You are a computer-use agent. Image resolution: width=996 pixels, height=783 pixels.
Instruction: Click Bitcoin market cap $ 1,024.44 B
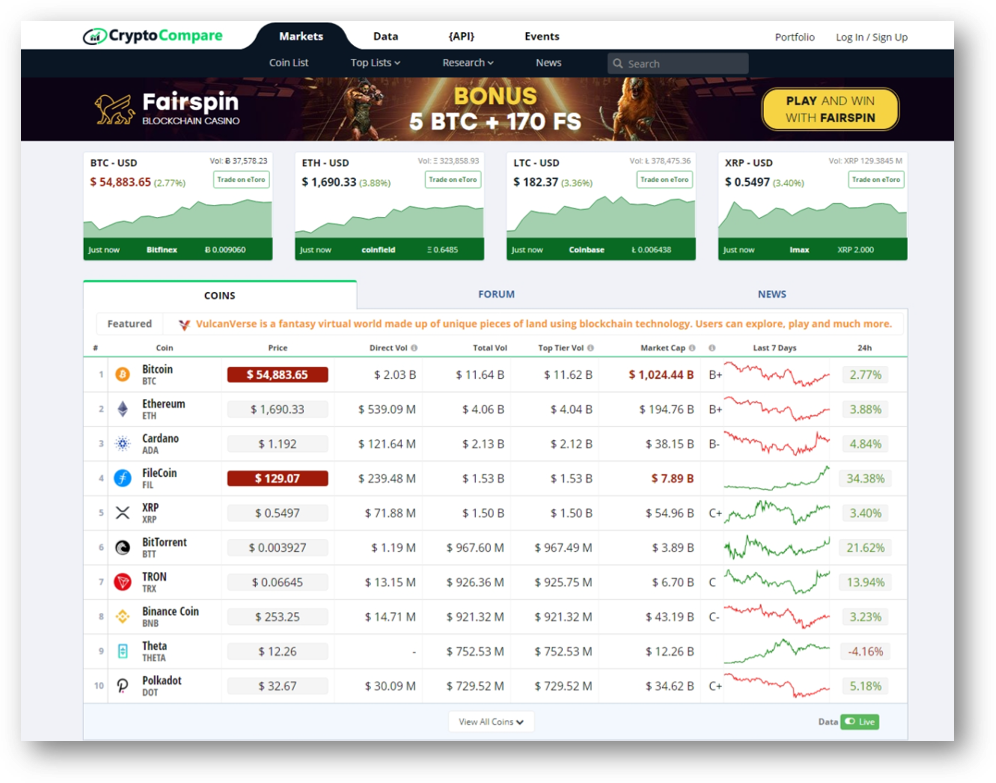point(661,375)
